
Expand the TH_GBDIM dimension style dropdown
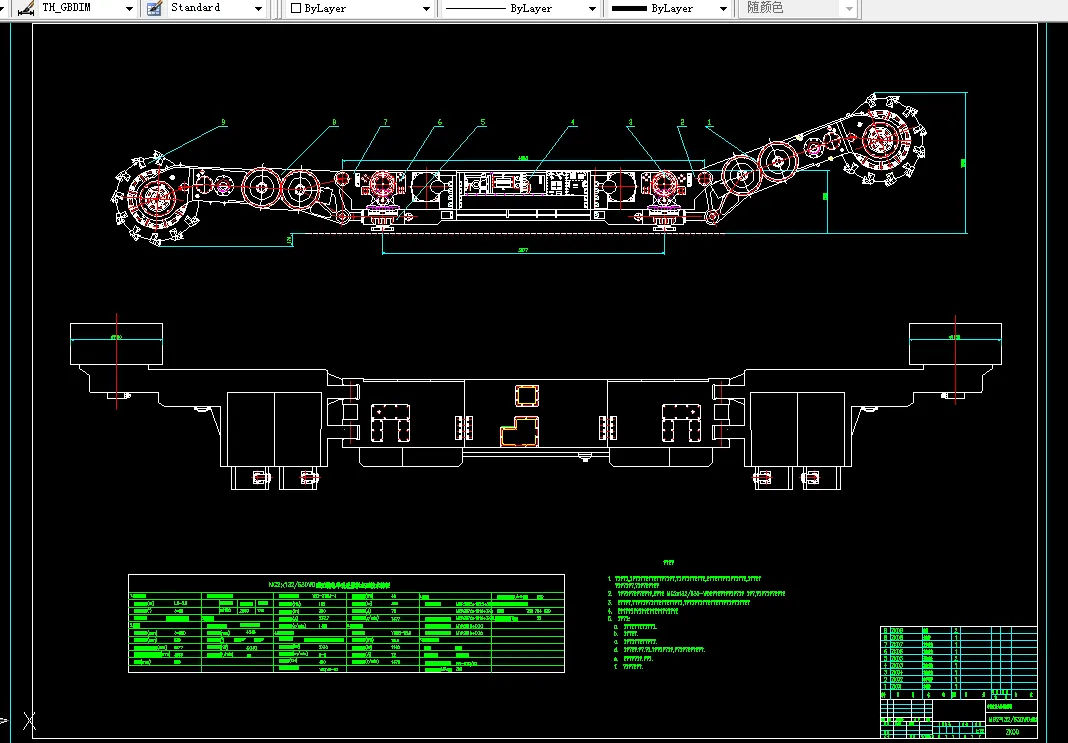point(129,9)
